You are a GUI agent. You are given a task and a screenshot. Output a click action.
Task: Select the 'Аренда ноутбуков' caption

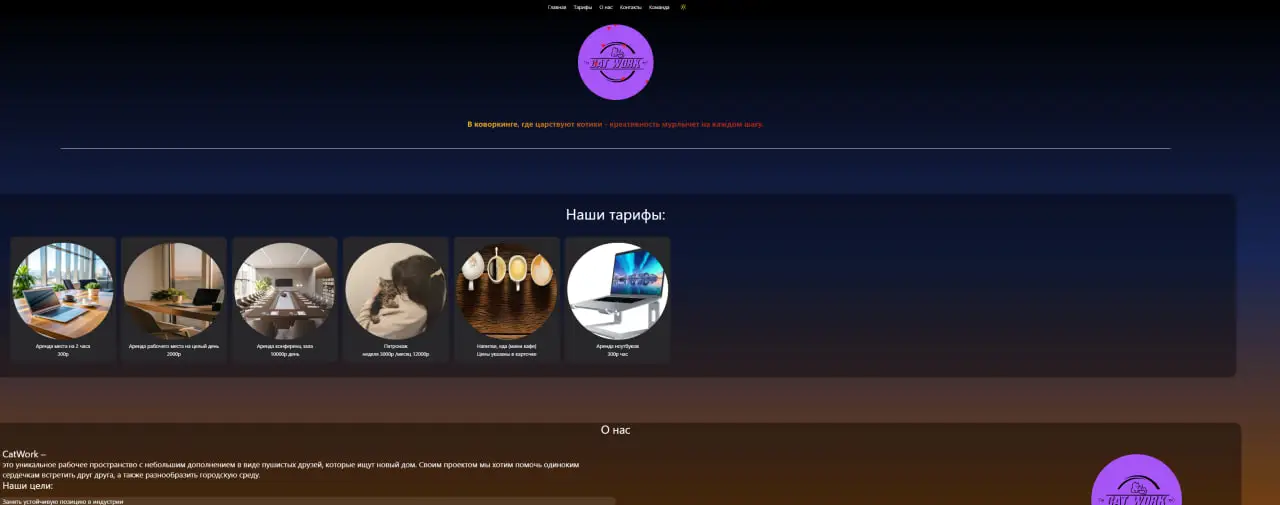[618, 346]
